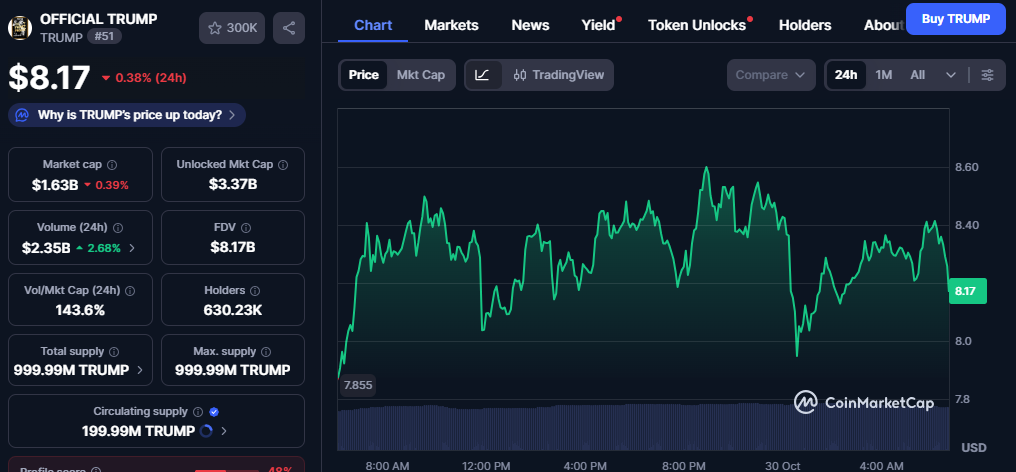This screenshot has height=472, width=1016.
Task: Open 'Why is TRUMP's price up today?'
Action: [127, 115]
